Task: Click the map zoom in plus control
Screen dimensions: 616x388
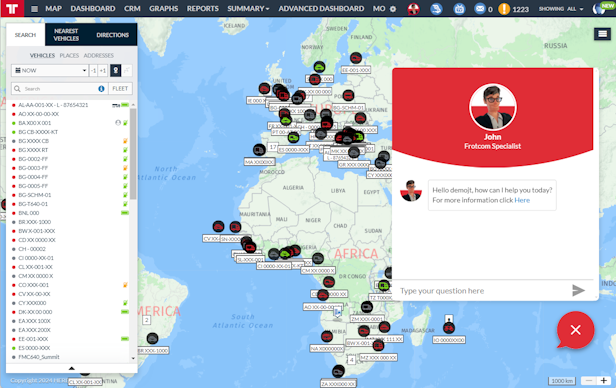Action: click(x=604, y=381)
